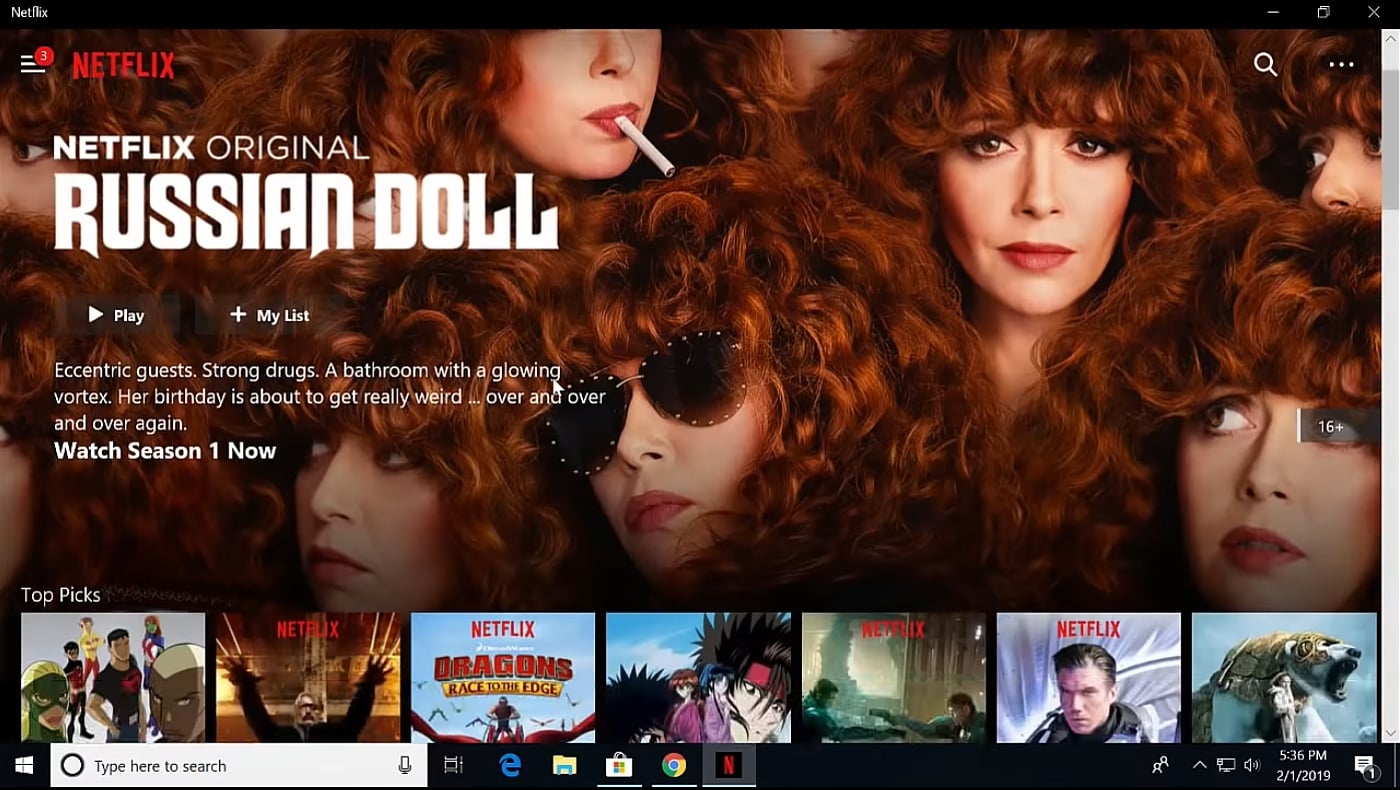Activate the voice search microphone

(x=404, y=765)
